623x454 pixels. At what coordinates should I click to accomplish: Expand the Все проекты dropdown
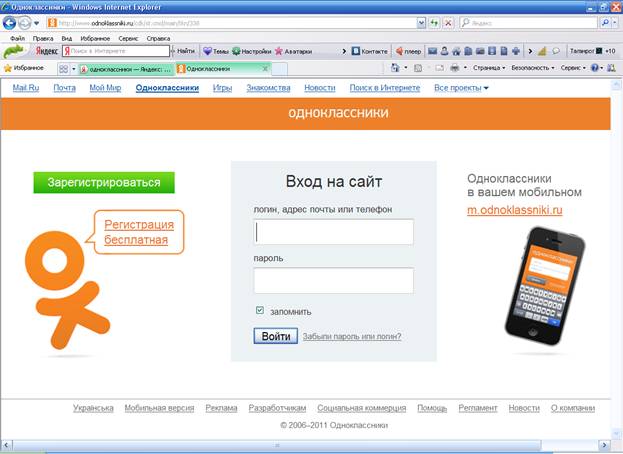[x=461, y=88]
